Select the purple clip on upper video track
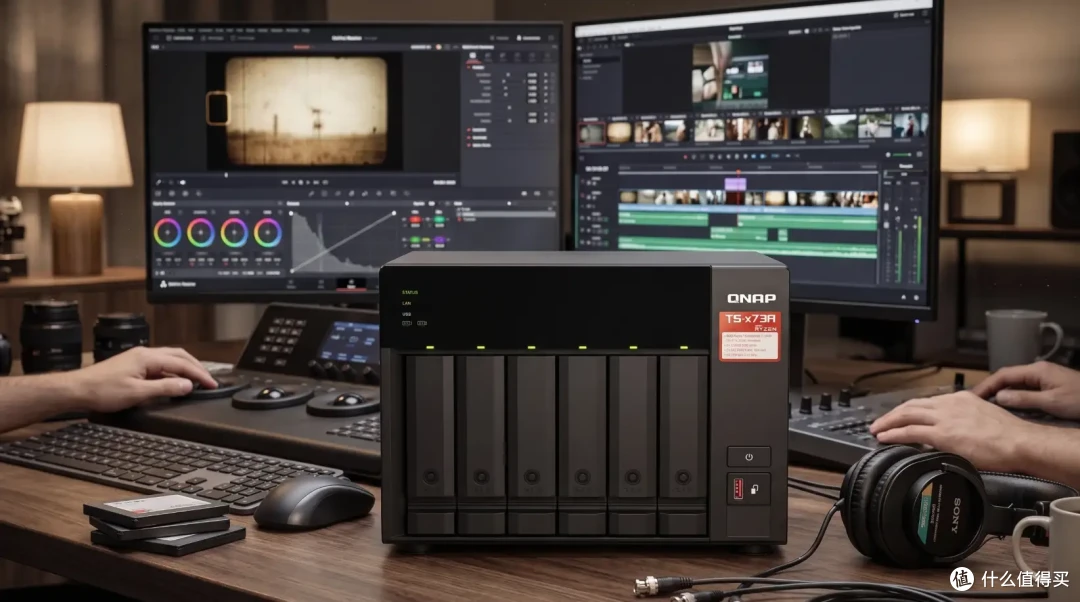The image size is (1080, 602). [735, 184]
